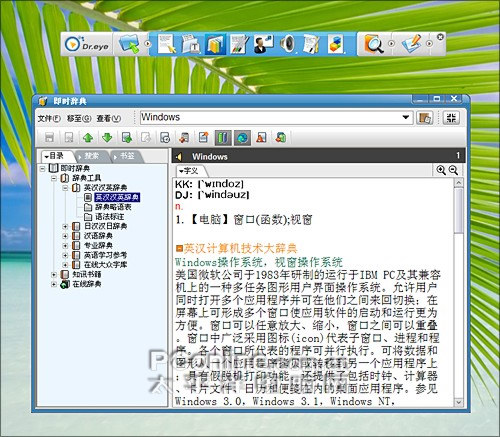Open the 移至(G) menu
Screen dimensions: 500x437
79,118
